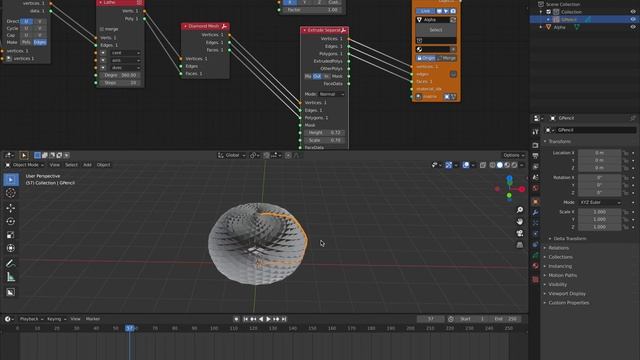Open timeline Marker menu
The image size is (640, 360).
coord(93,319)
